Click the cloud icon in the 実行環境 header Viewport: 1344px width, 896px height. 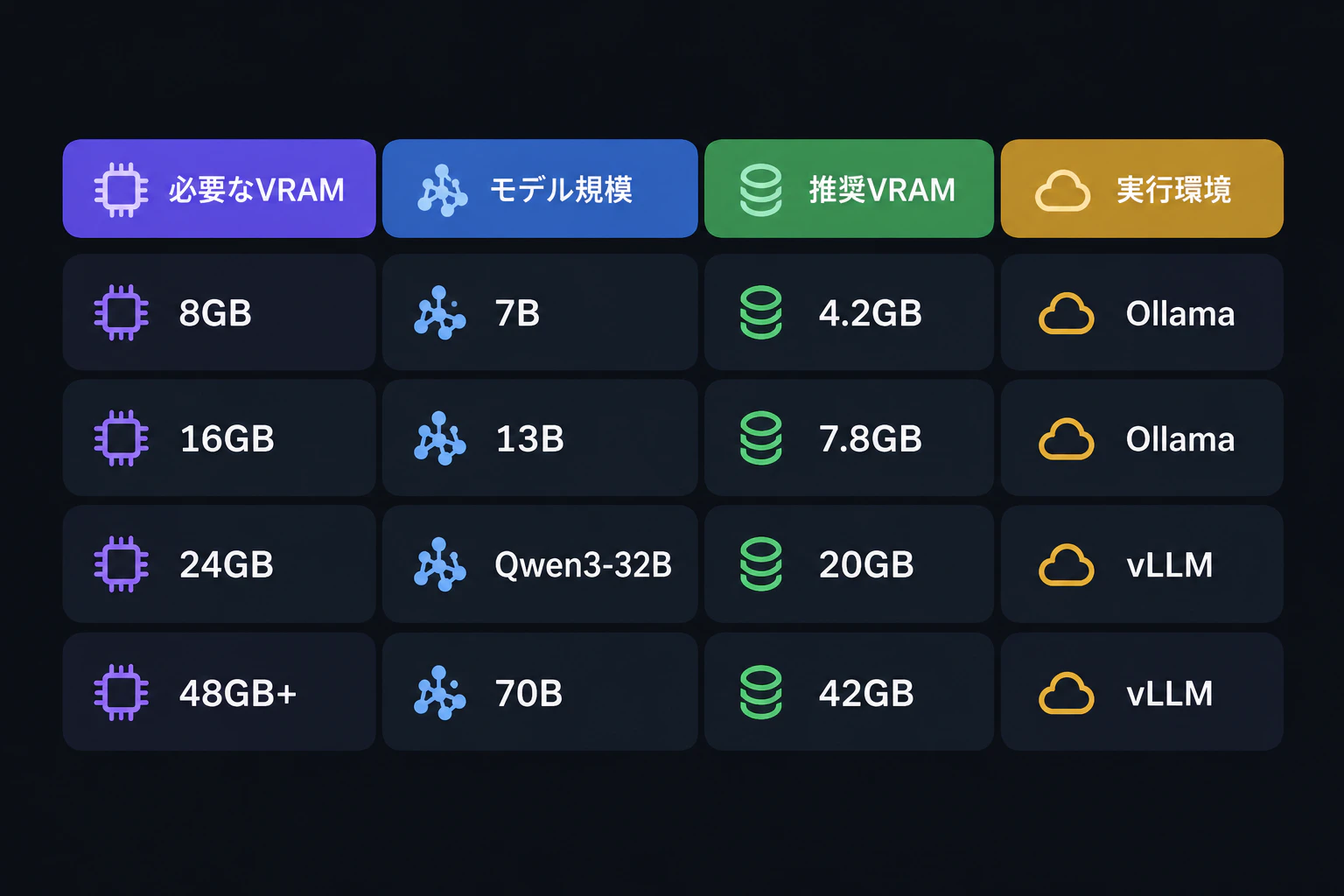click(x=1062, y=191)
